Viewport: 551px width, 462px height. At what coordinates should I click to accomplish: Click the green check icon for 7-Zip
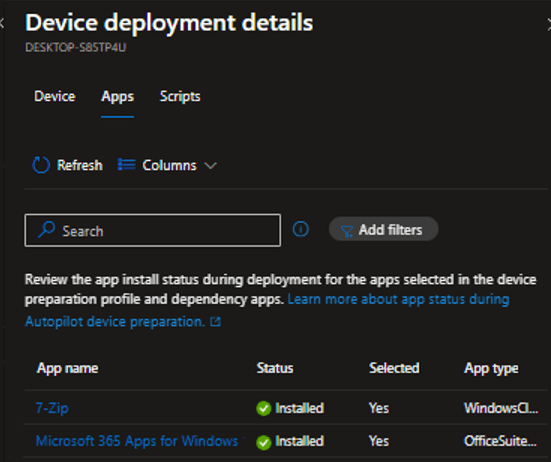click(264, 409)
